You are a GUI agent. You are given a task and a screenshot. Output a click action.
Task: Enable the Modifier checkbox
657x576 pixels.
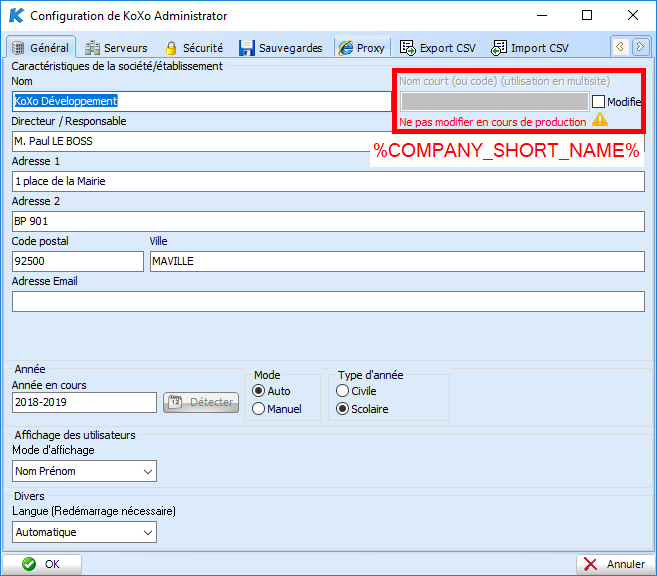(598, 101)
